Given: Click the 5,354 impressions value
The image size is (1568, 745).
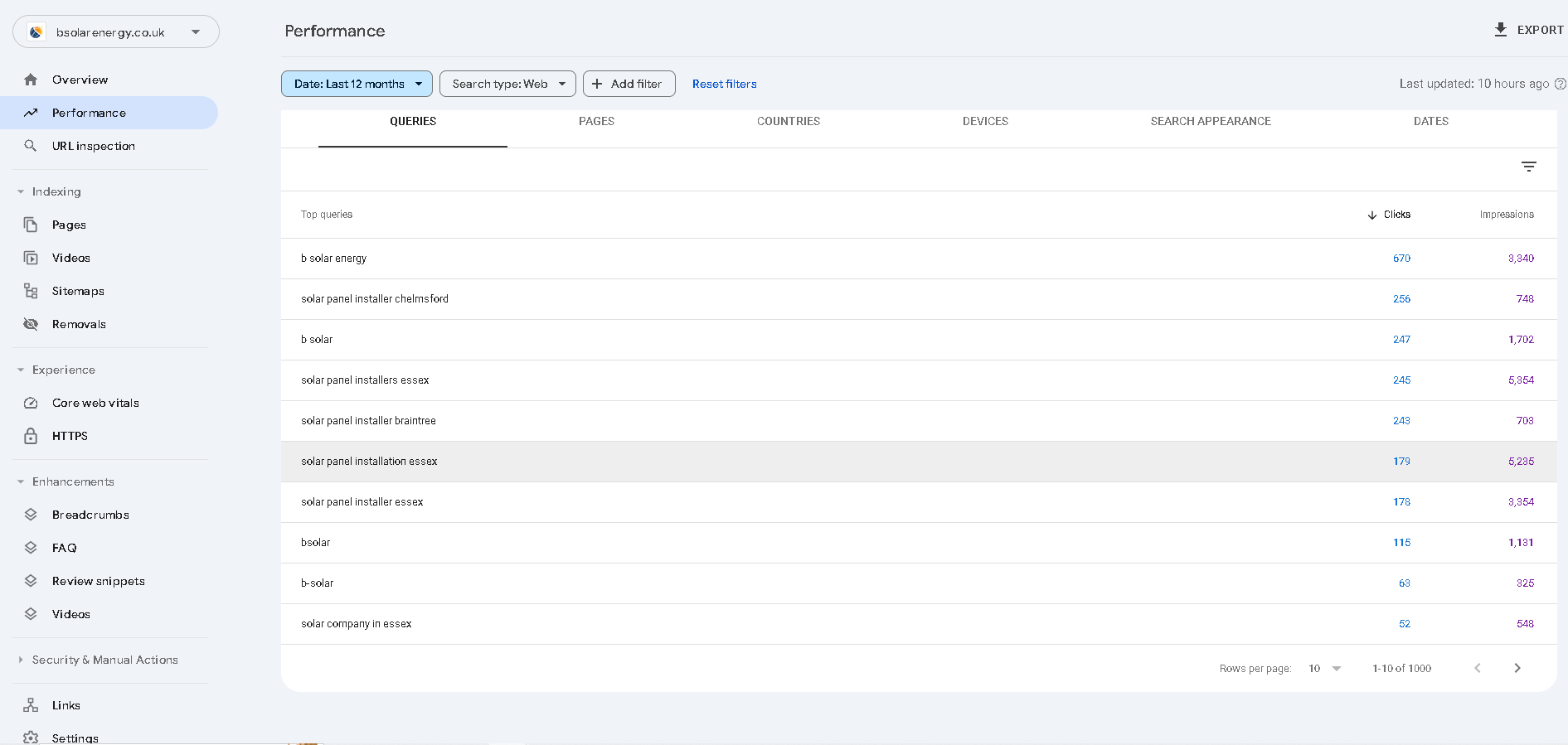Looking at the screenshot, I should tap(1521, 380).
